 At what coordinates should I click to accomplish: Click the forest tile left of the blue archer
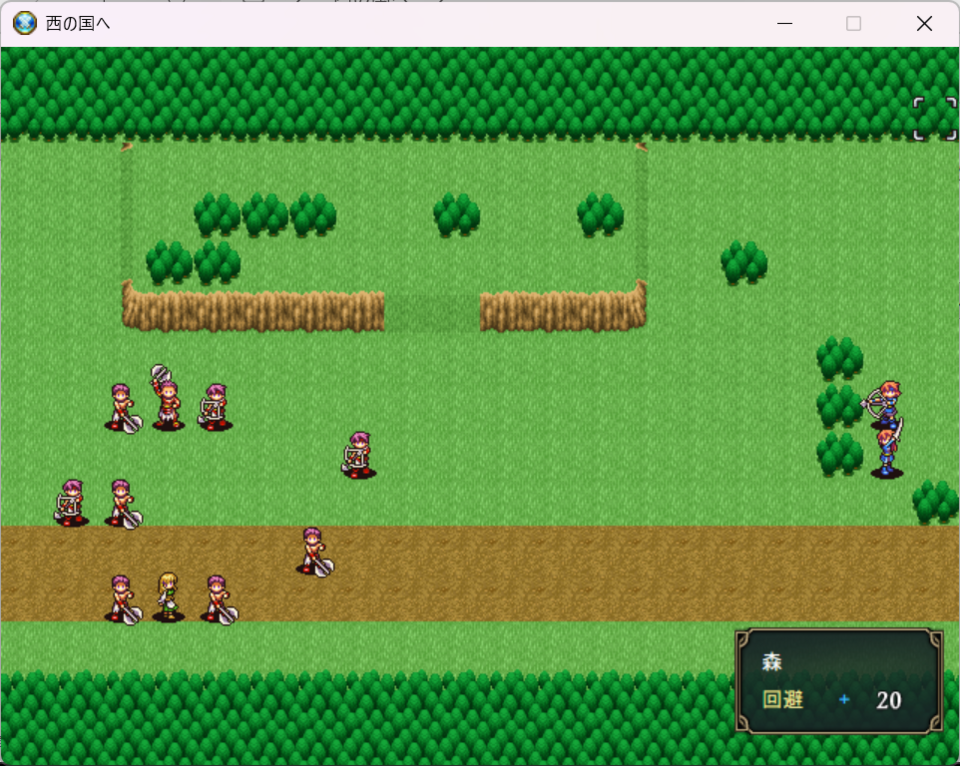coord(839,405)
